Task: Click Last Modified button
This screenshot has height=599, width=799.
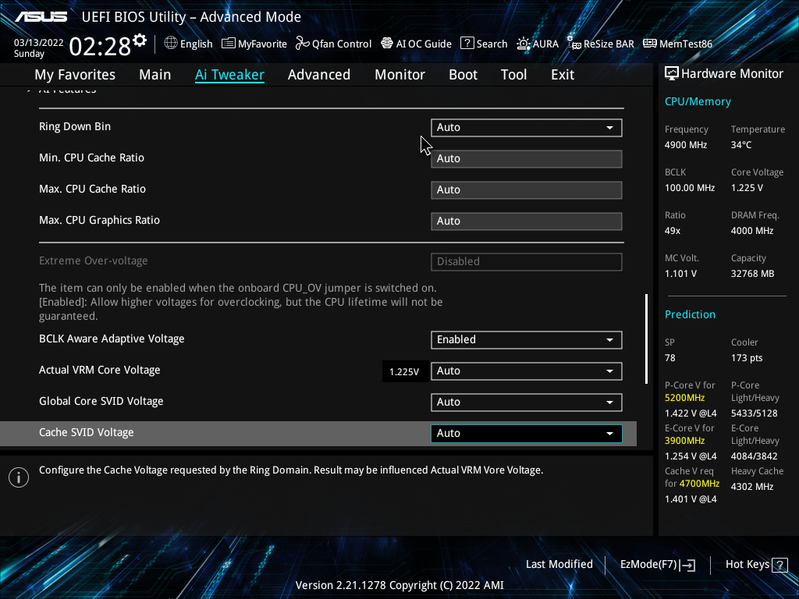Action: [x=559, y=564]
